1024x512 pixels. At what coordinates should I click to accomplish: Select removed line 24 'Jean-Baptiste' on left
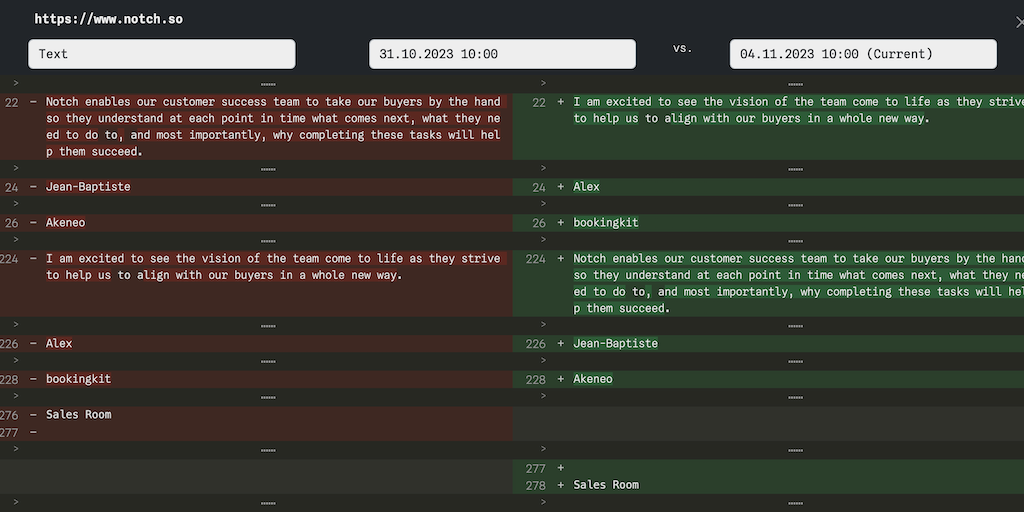[x=88, y=187]
